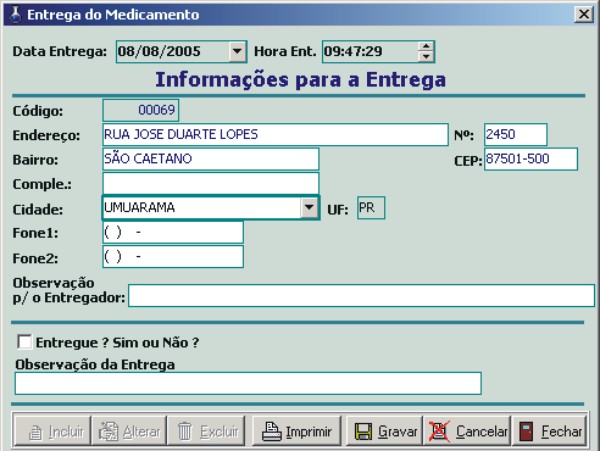Toggle the Entregue Sim ou Não checkbox
Screen dimensions: 600x451
(x=24, y=342)
